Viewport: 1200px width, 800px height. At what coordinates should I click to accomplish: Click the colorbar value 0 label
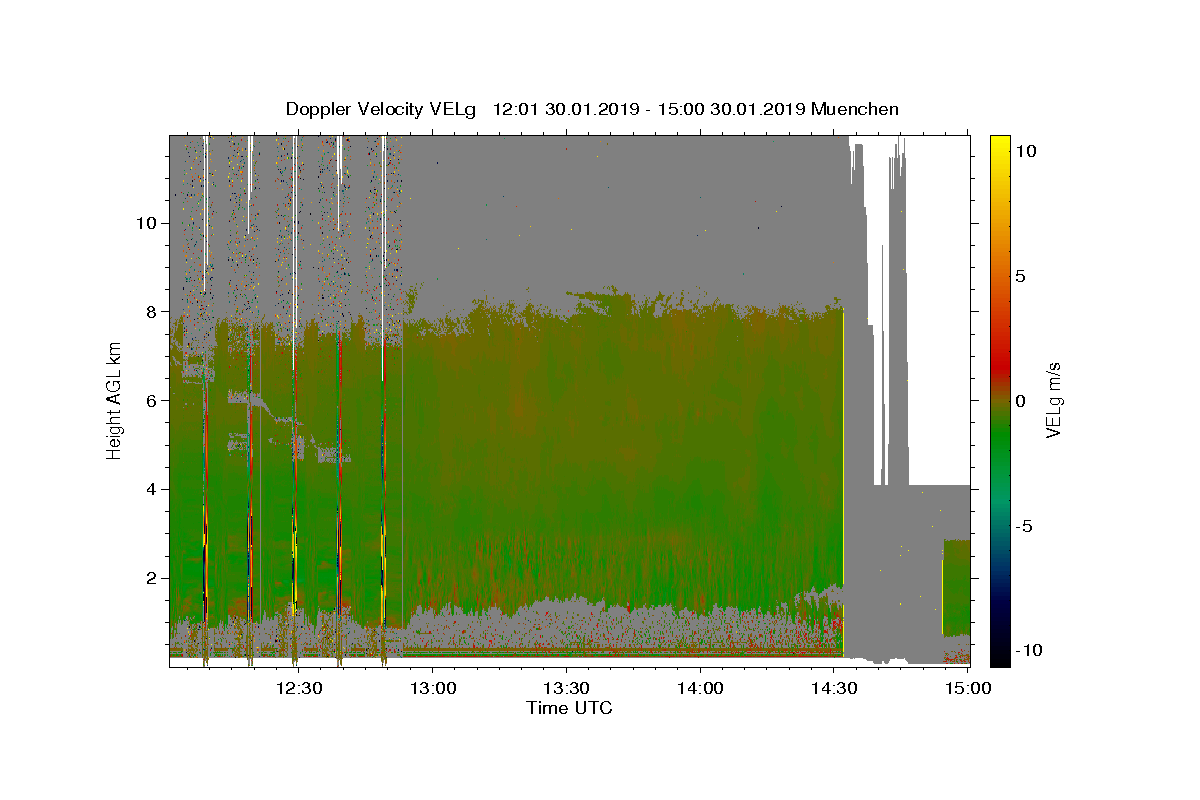[1022, 400]
